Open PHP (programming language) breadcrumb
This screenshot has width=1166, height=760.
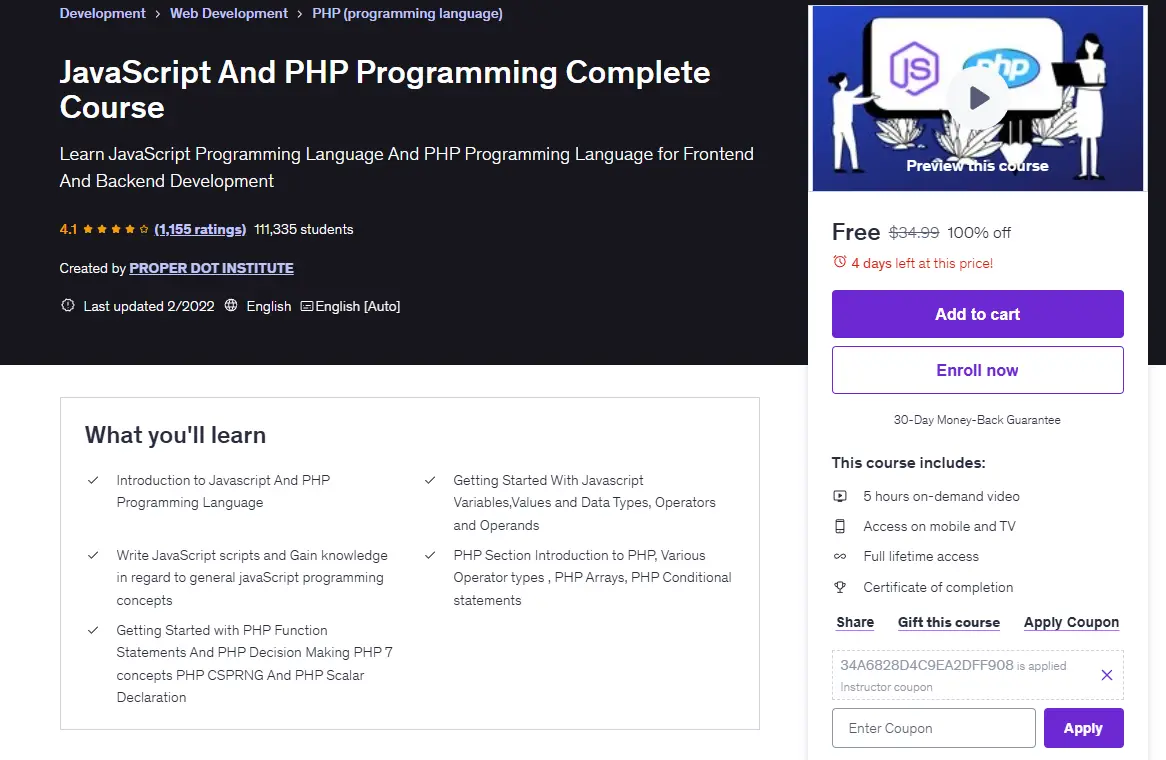[x=408, y=13]
